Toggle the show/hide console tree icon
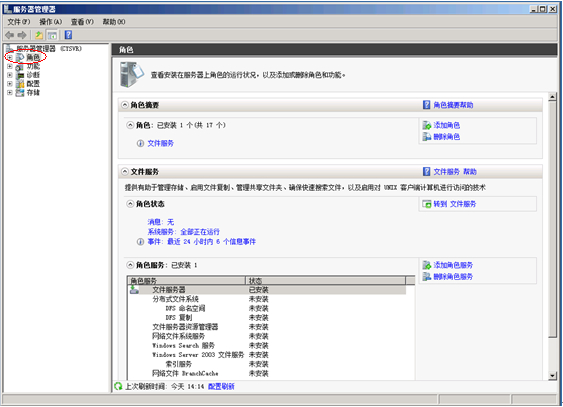The height and width of the screenshot is (407, 563). [x=52, y=35]
